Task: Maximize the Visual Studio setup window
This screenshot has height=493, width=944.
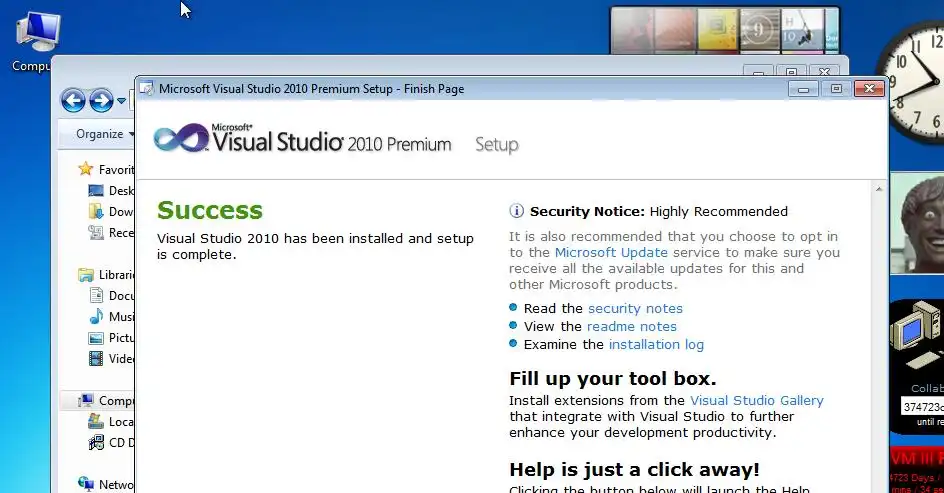Action: 836,89
